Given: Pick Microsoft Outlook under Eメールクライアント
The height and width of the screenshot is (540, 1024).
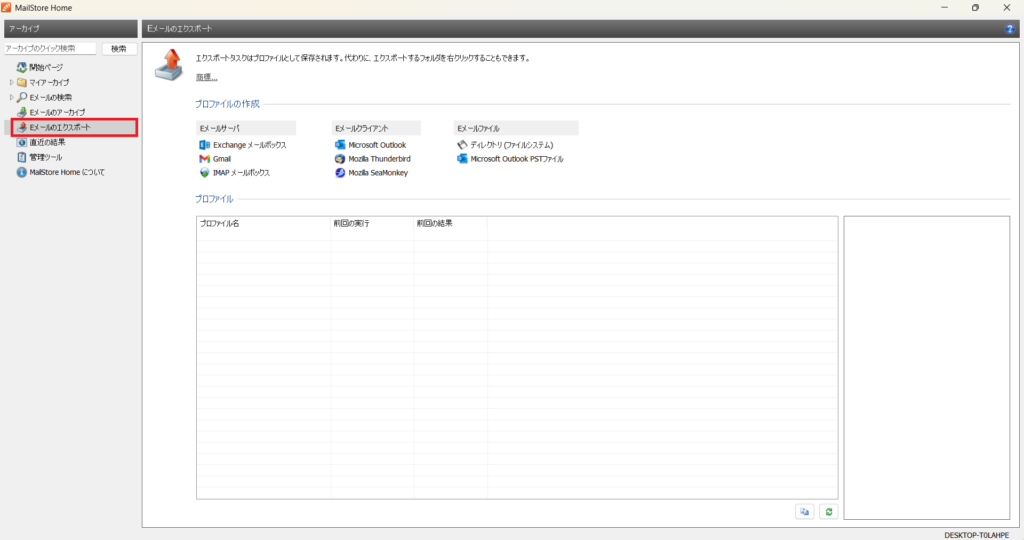Looking at the screenshot, I should [370, 145].
